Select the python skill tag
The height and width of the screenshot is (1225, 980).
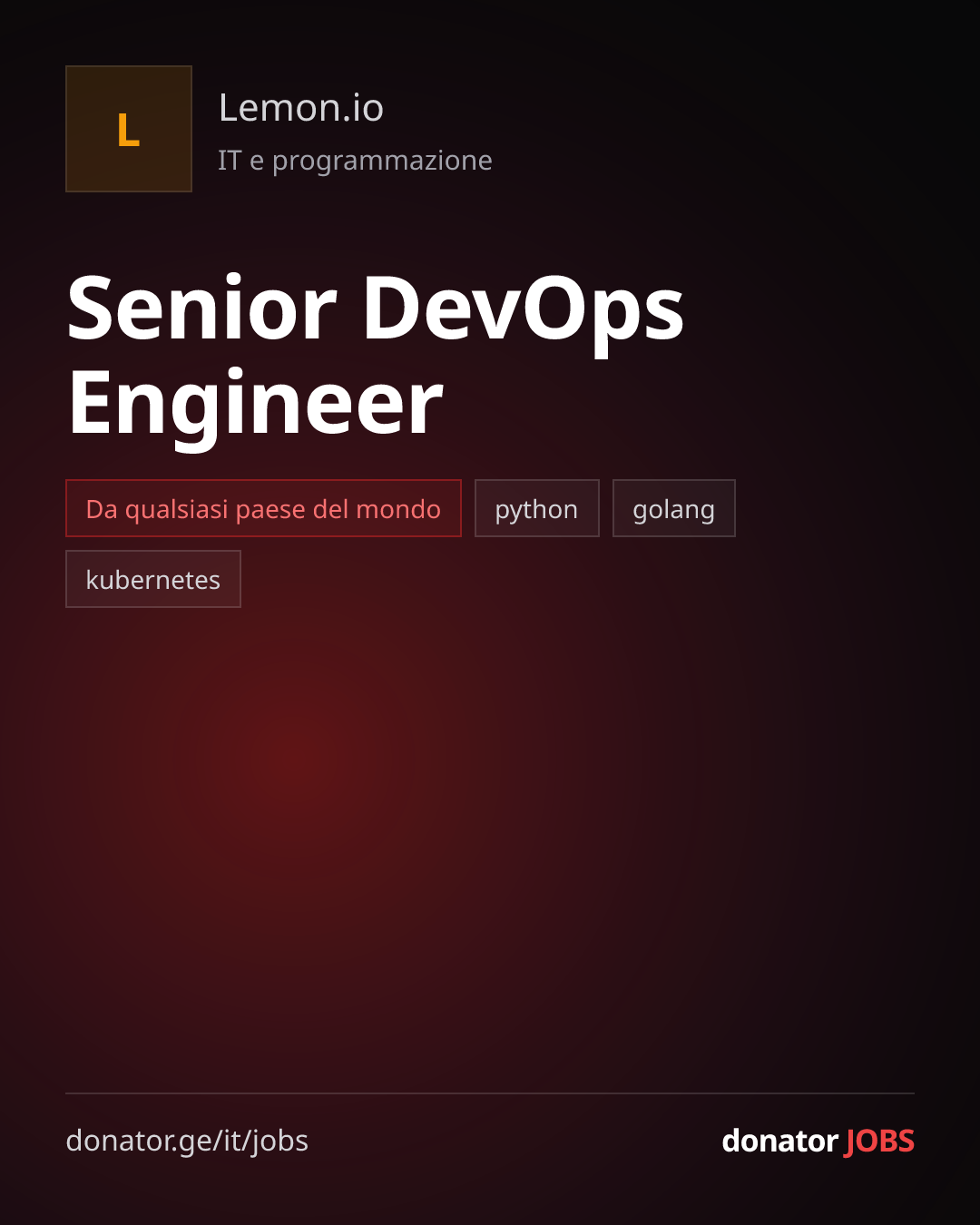pyautogui.click(x=537, y=508)
